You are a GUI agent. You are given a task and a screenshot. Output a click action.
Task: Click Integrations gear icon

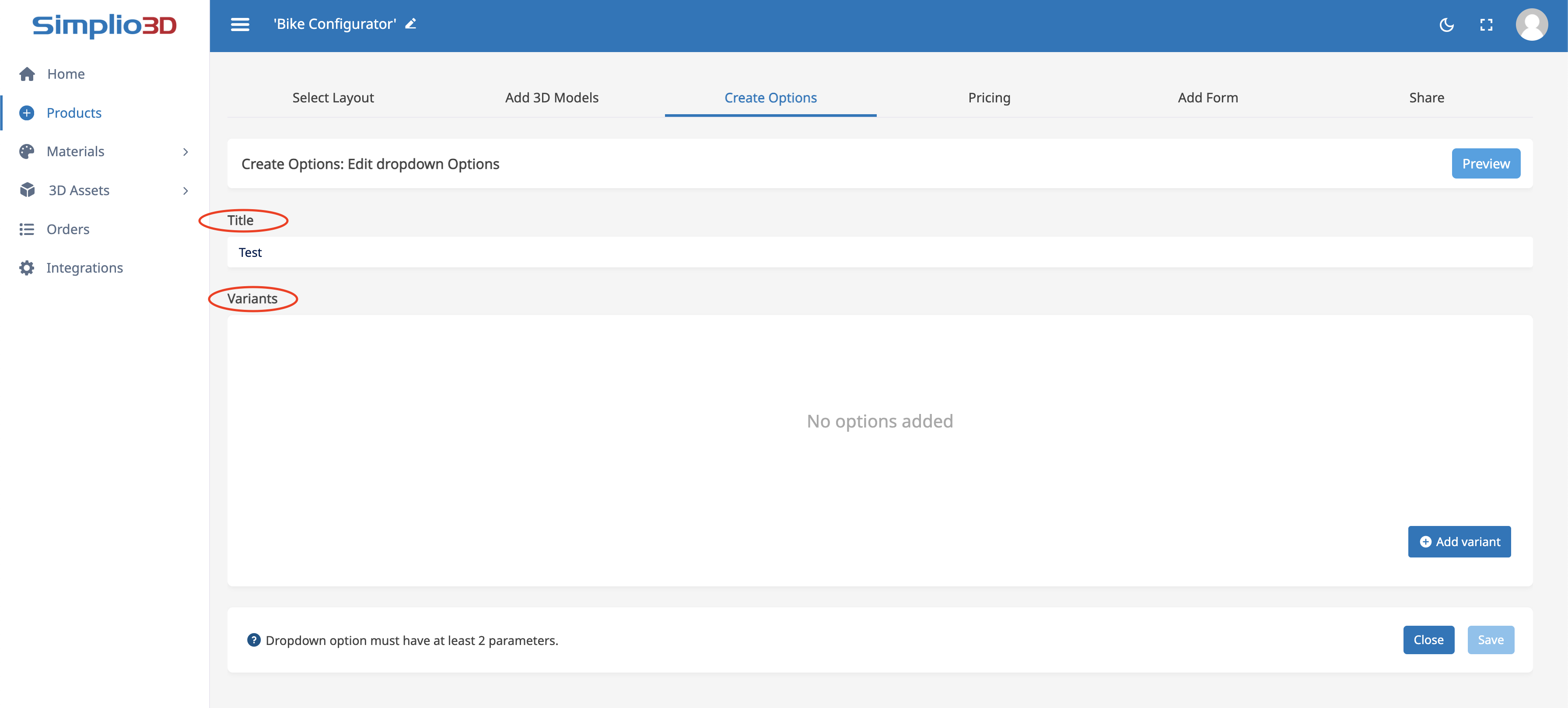tap(27, 268)
